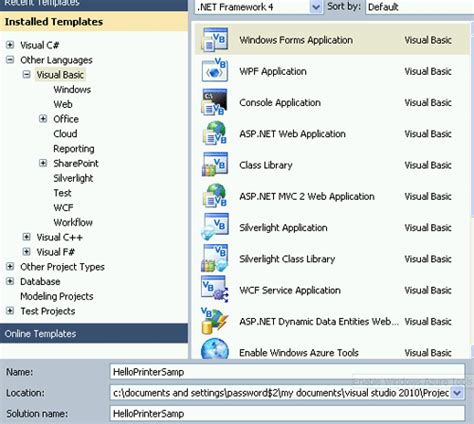Click the Console Application template icon
The width and height of the screenshot is (474, 424).
pos(215,102)
